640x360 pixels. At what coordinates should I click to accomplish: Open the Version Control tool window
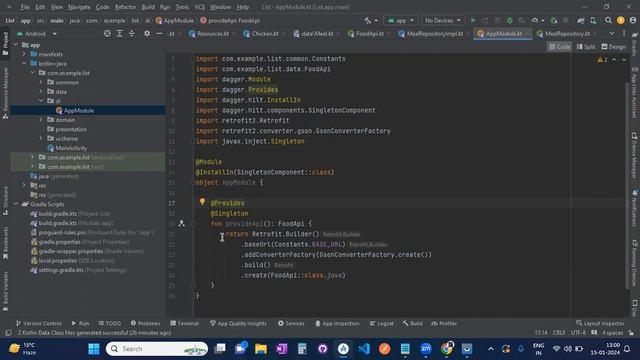pyautogui.click(x=39, y=323)
